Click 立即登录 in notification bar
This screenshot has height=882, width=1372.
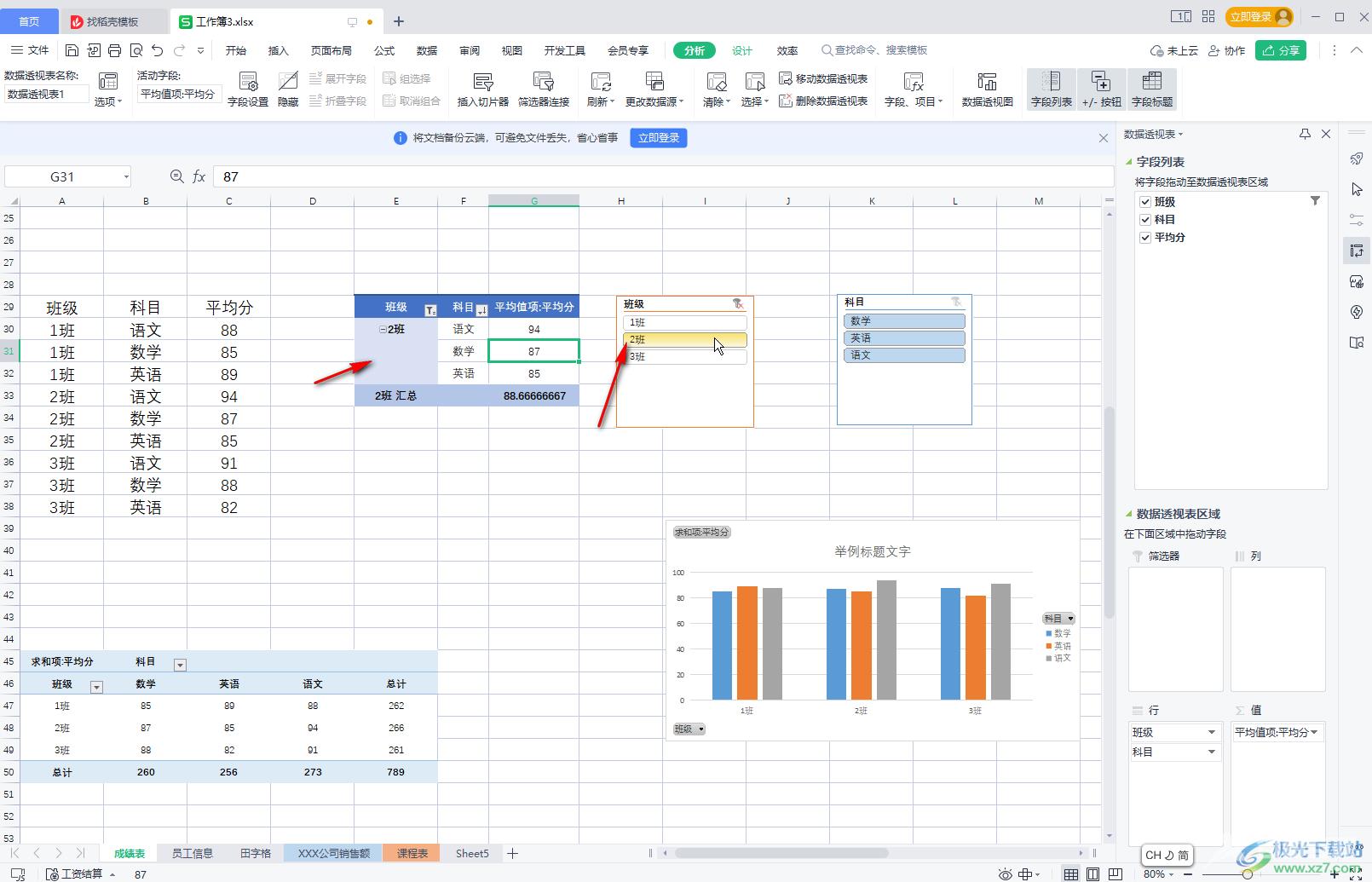[x=659, y=138]
